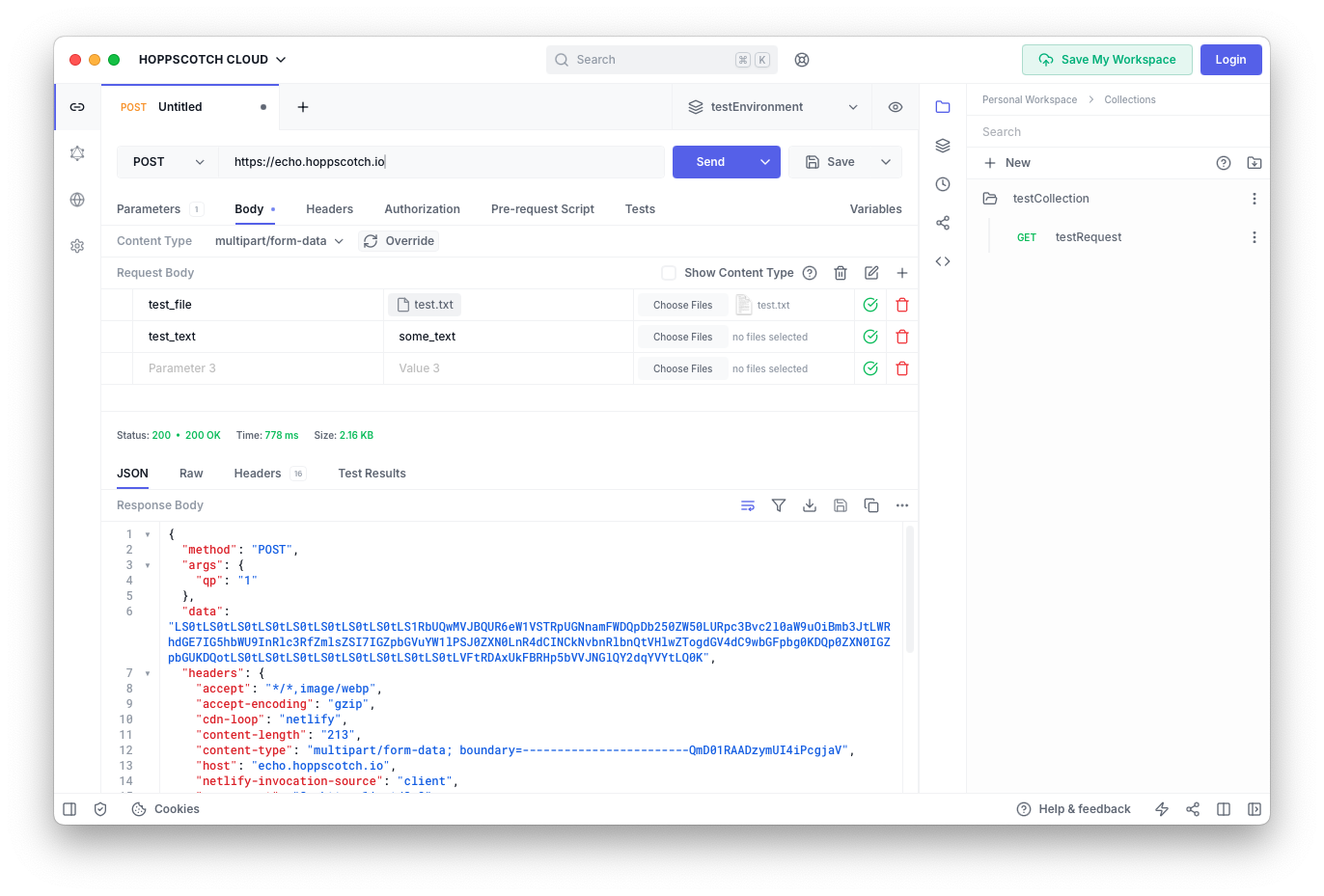Open the POST method dropdown
Image resolution: width=1324 pixels, height=896 pixels.
pos(168,162)
